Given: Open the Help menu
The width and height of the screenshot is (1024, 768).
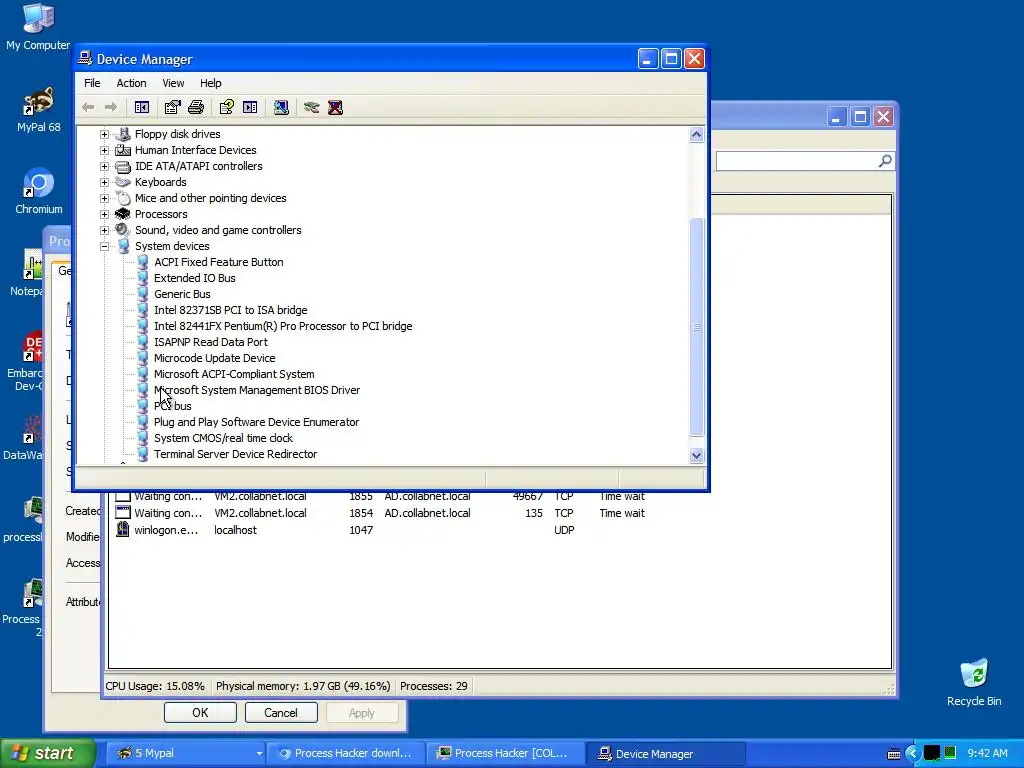Looking at the screenshot, I should tap(210, 83).
